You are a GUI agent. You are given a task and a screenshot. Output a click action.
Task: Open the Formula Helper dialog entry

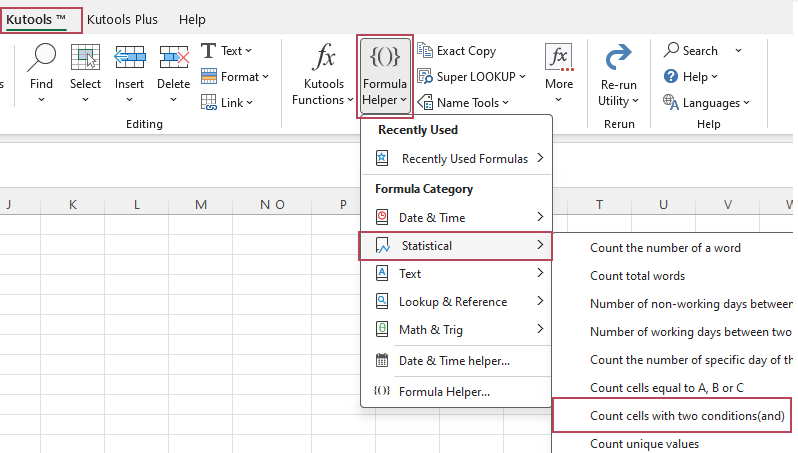[x=457, y=391]
